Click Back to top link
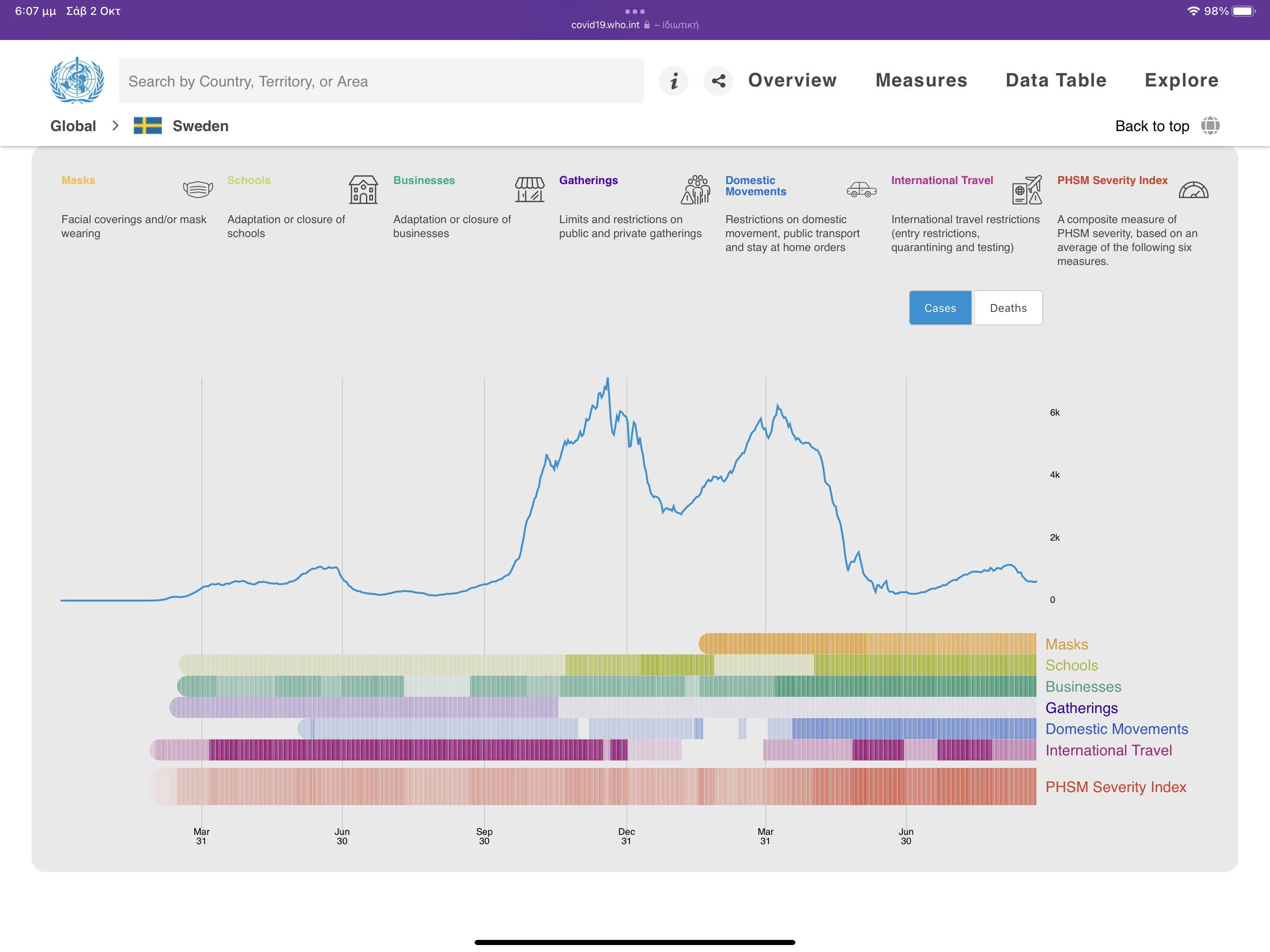This screenshot has width=1270, height=952. (x=1152, y=126)
